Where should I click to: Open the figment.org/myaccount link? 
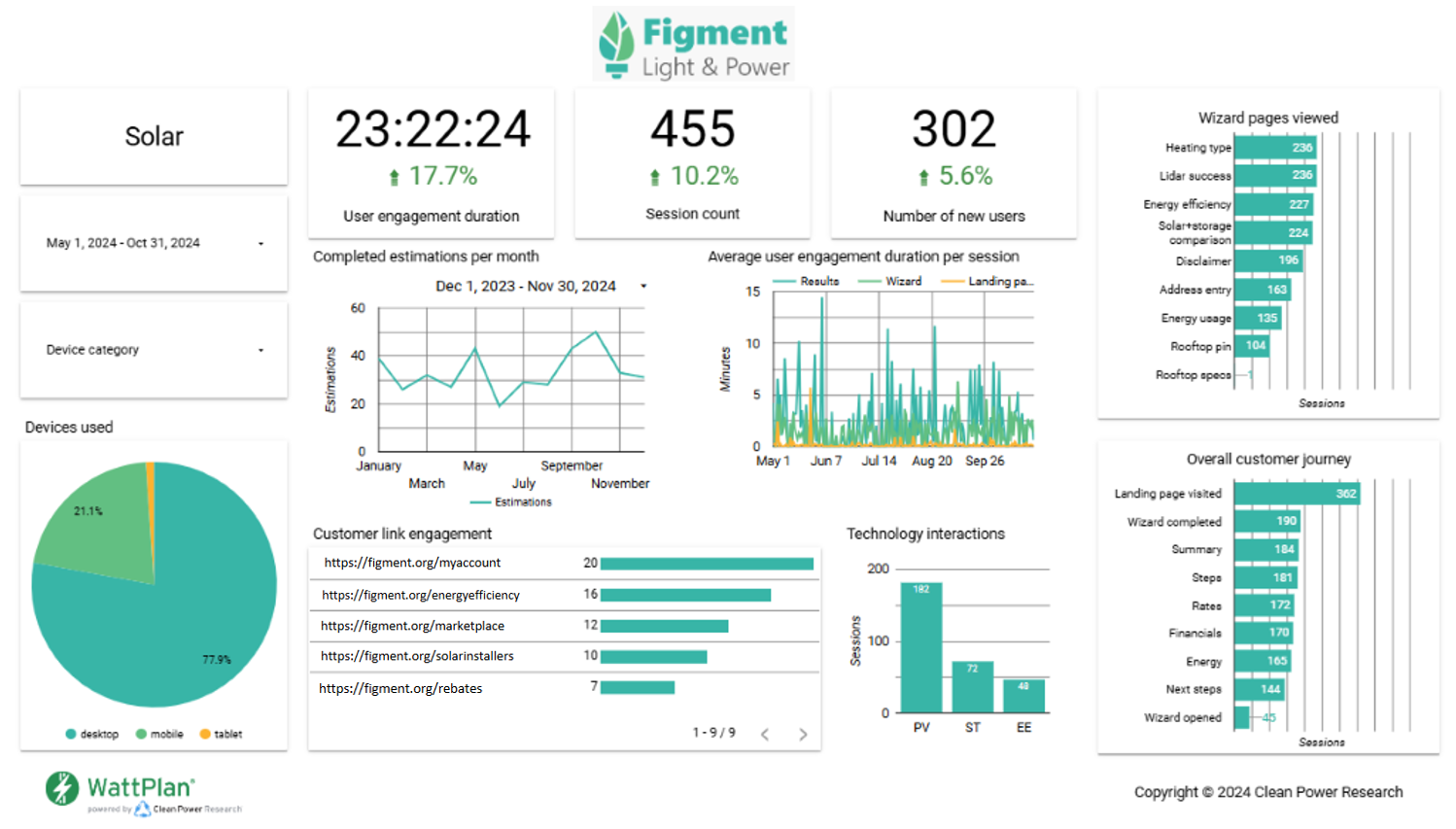click(412, 563)
